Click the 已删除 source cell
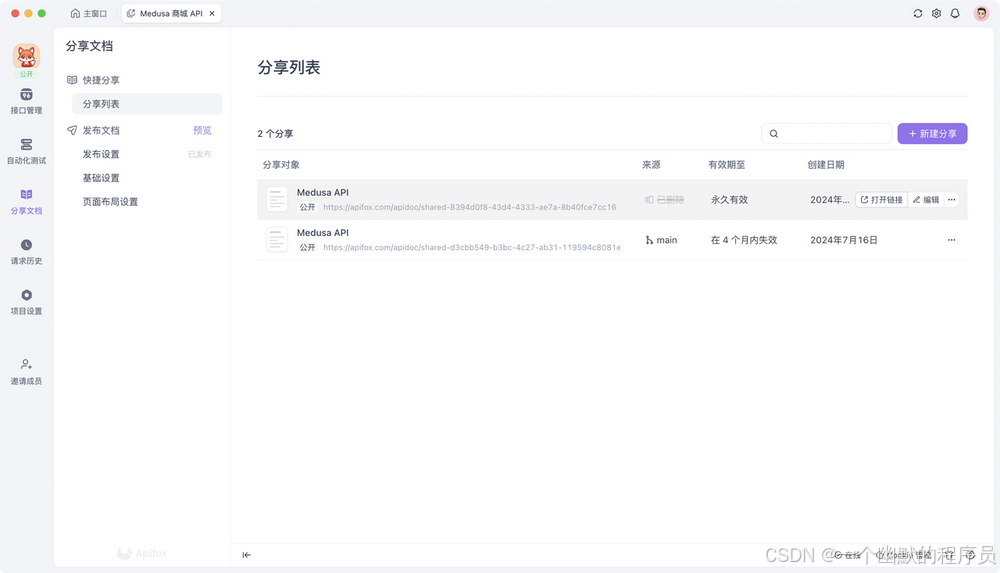This screenshot has height=573, width=1000. [x=665, y=200]
